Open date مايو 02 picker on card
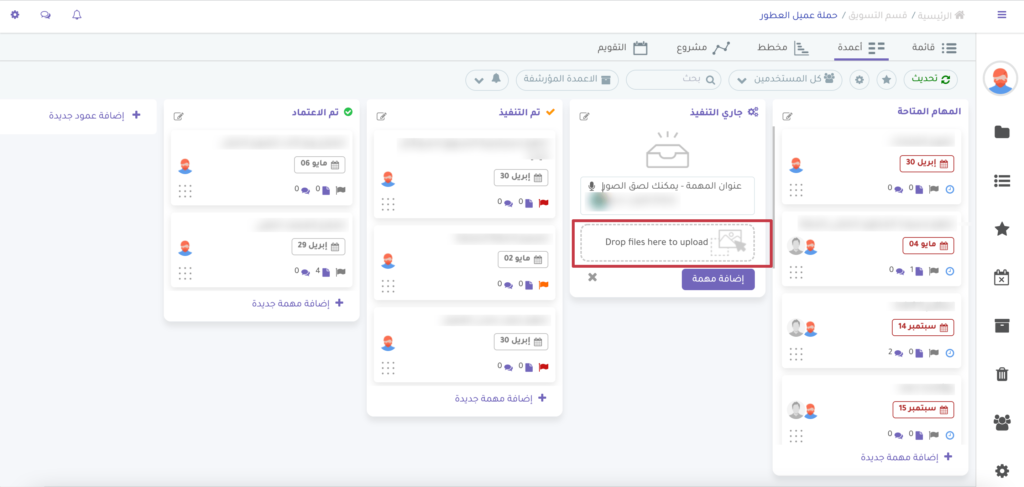Screen dimensions: 1024x487 [523, 259]
